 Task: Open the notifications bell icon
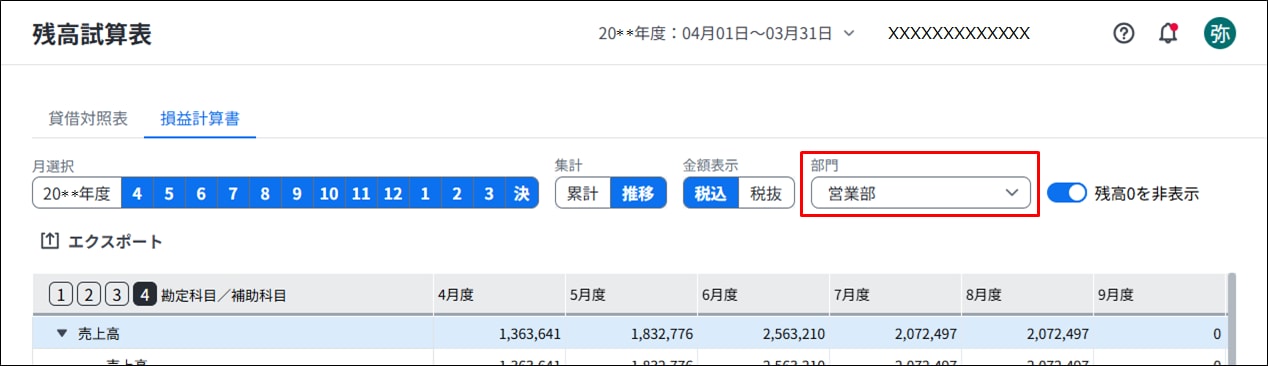click(x=1167, y=33)
